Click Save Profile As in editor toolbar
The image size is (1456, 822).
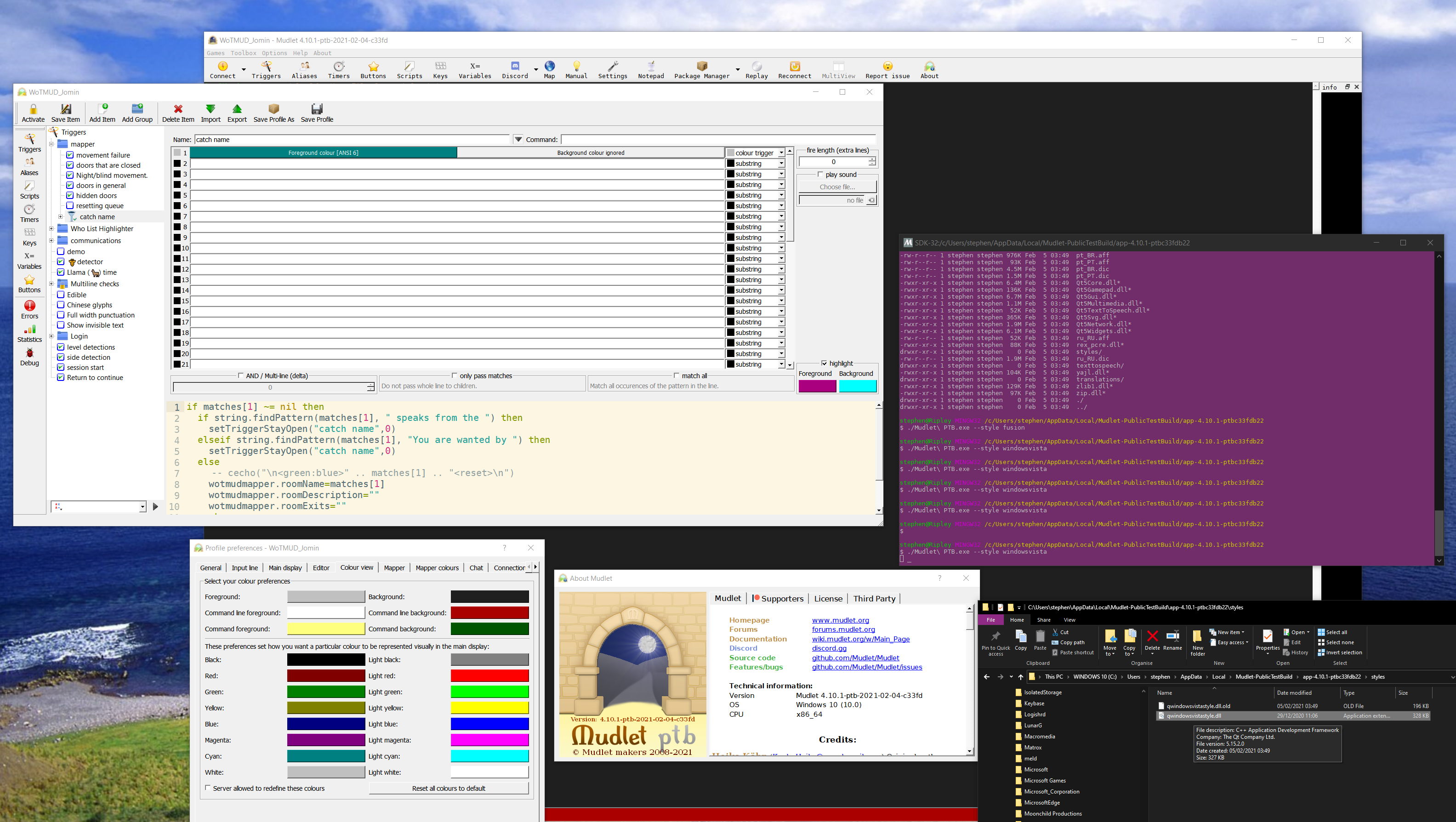click(x=273, y=113)
